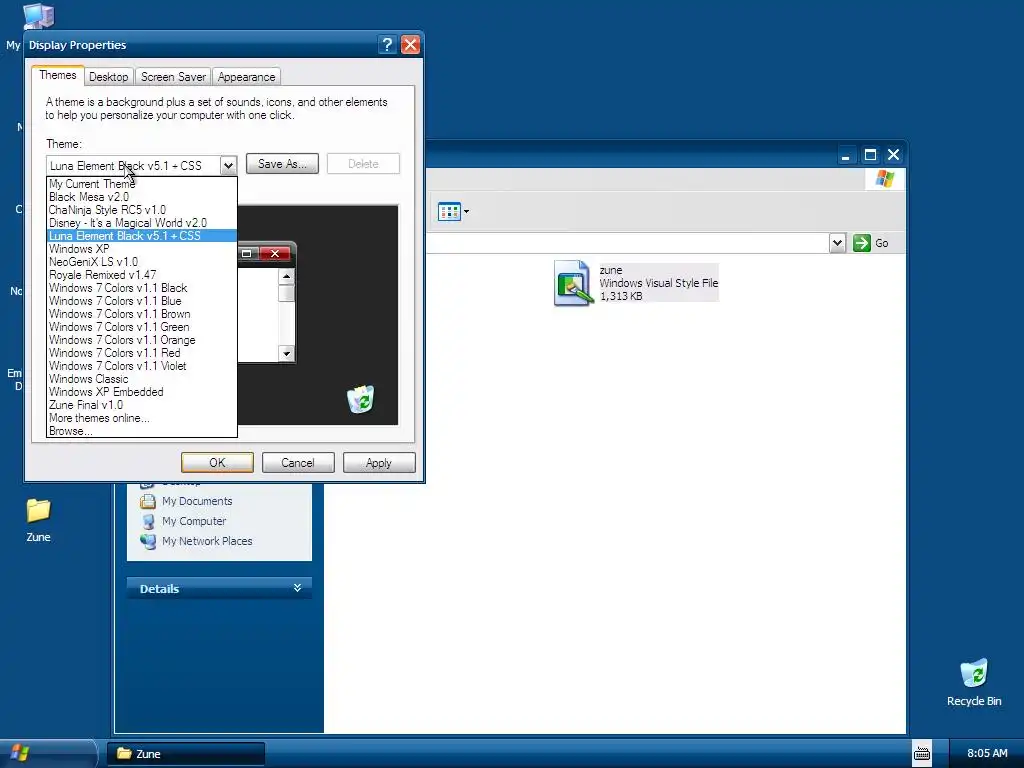Select Windows 7 Colors v1.1 Red
This screenshot has height=768, width=1024.
[x=142, y=353]
